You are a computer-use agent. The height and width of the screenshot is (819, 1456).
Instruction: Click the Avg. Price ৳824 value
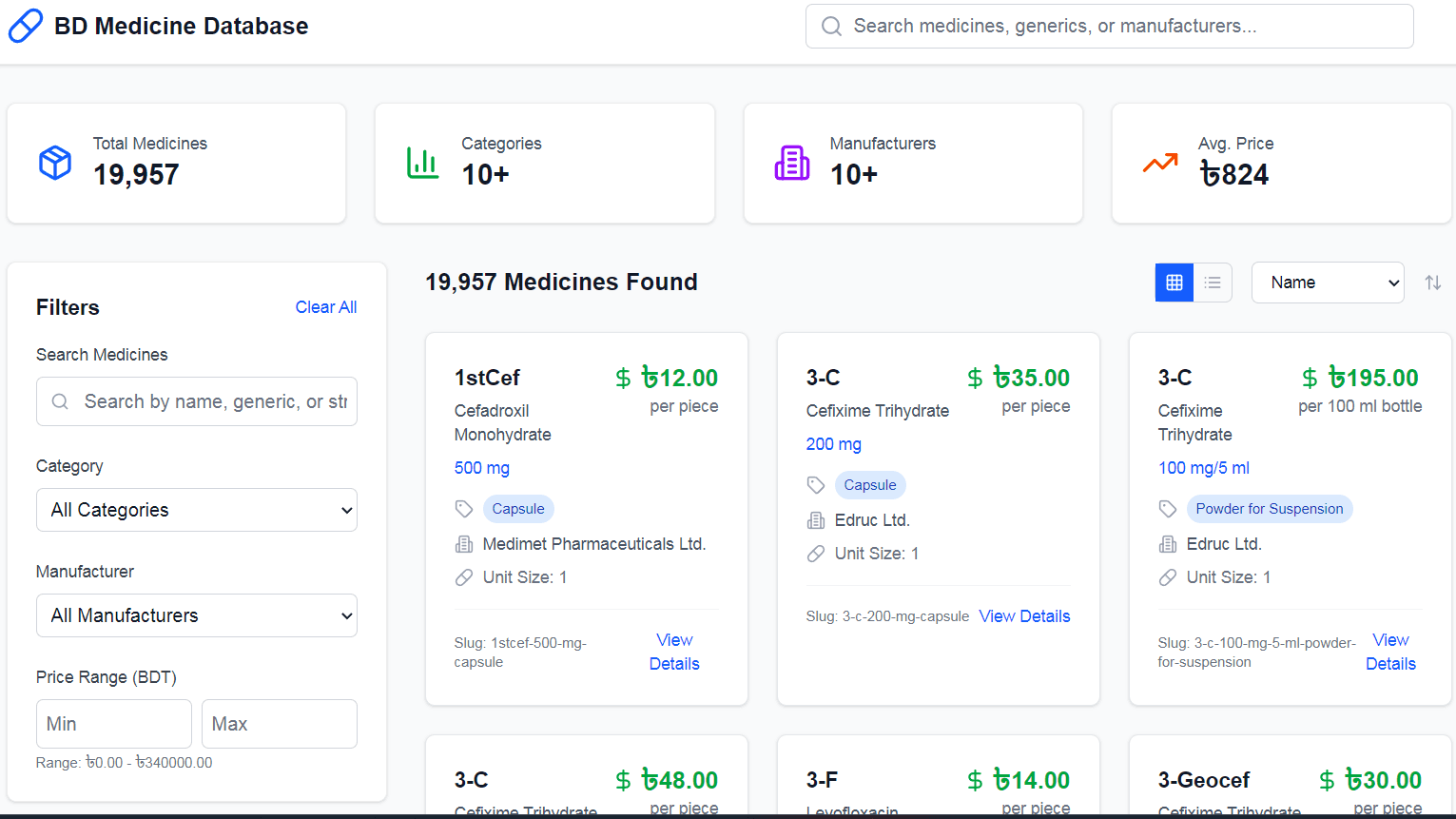point(1234,174)
